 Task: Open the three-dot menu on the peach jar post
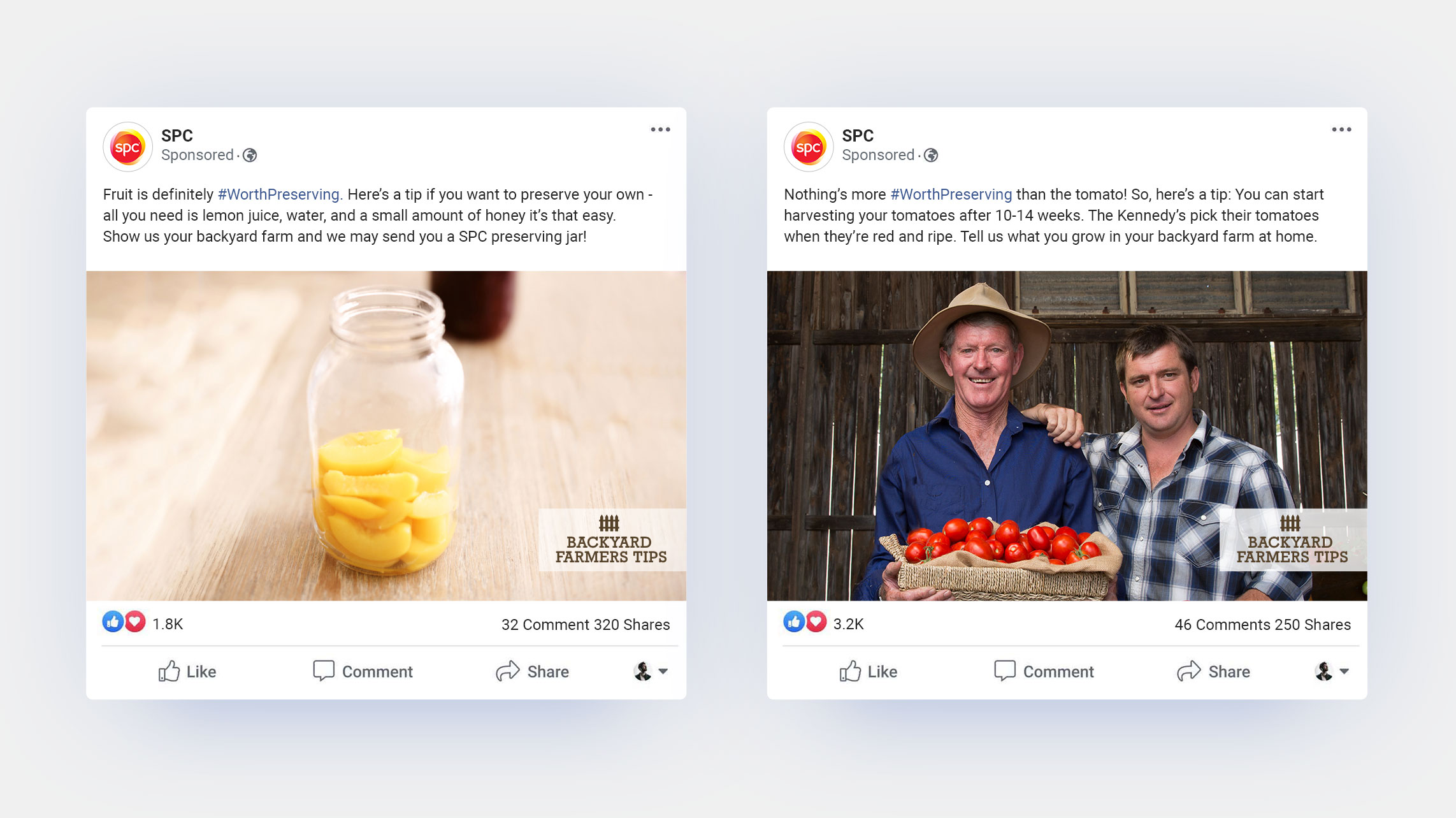click(x=660, y=129)
